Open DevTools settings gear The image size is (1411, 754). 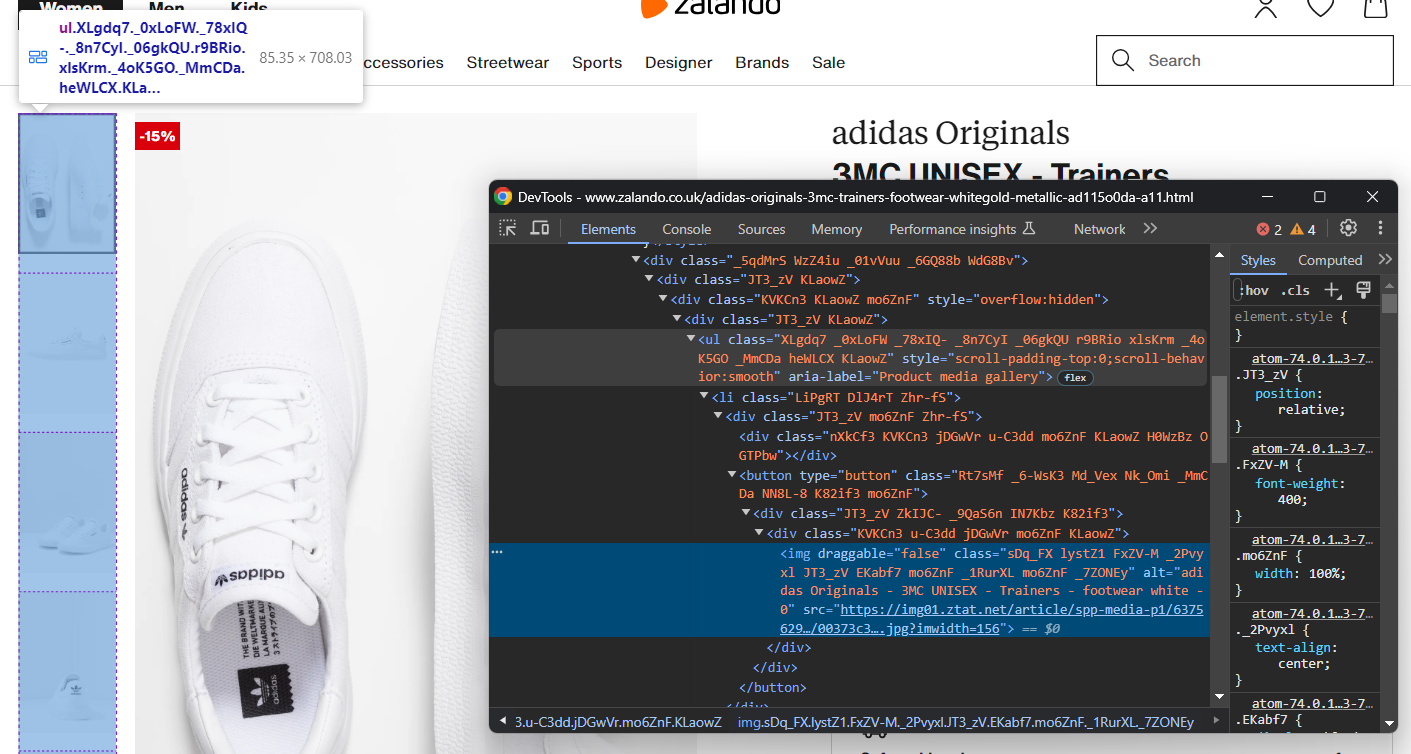pos(1348,228)
